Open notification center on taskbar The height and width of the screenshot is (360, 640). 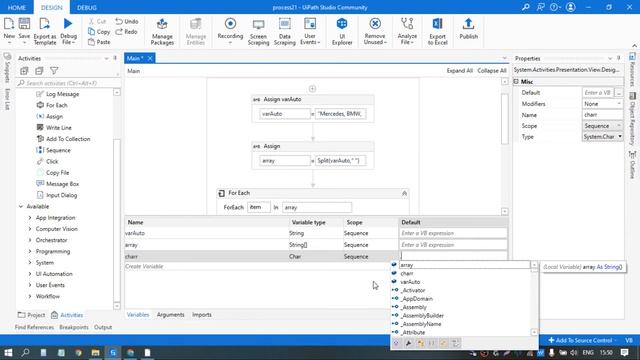point(625,352)
